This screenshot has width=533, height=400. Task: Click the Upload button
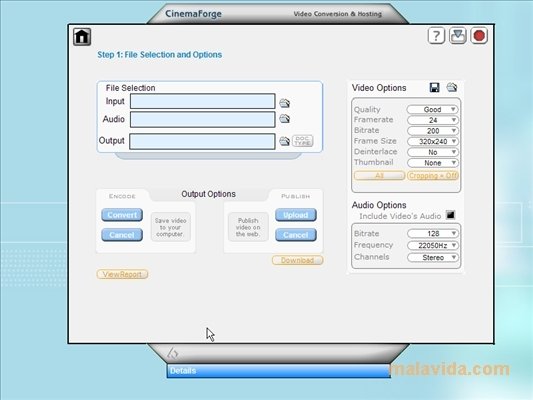[x=296, y=215]
